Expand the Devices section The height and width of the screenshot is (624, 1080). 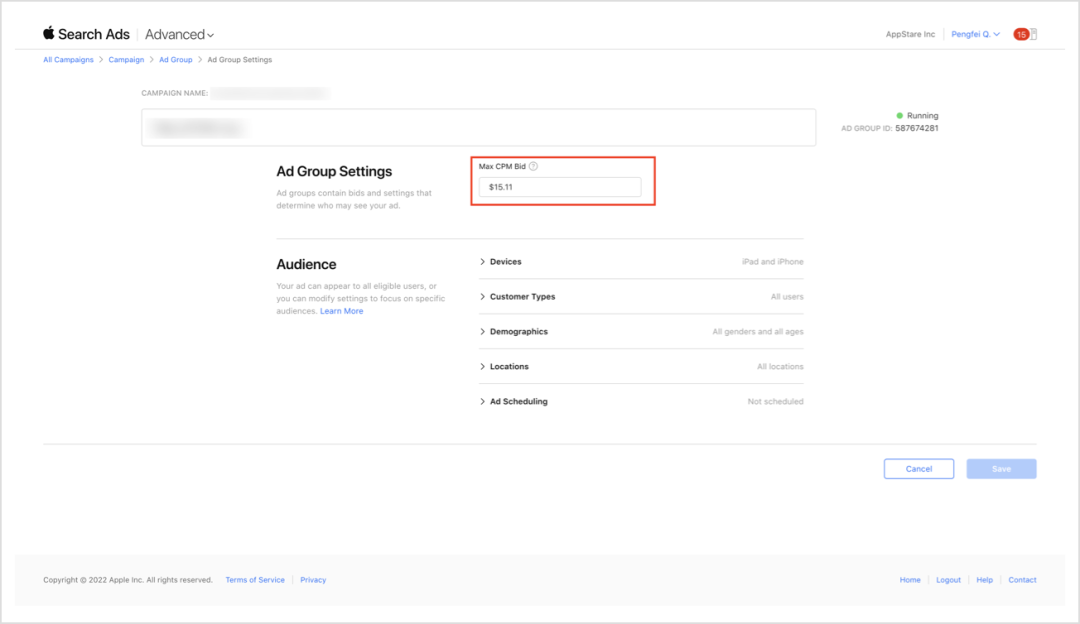pyautogui.click(x=506, y=262)
